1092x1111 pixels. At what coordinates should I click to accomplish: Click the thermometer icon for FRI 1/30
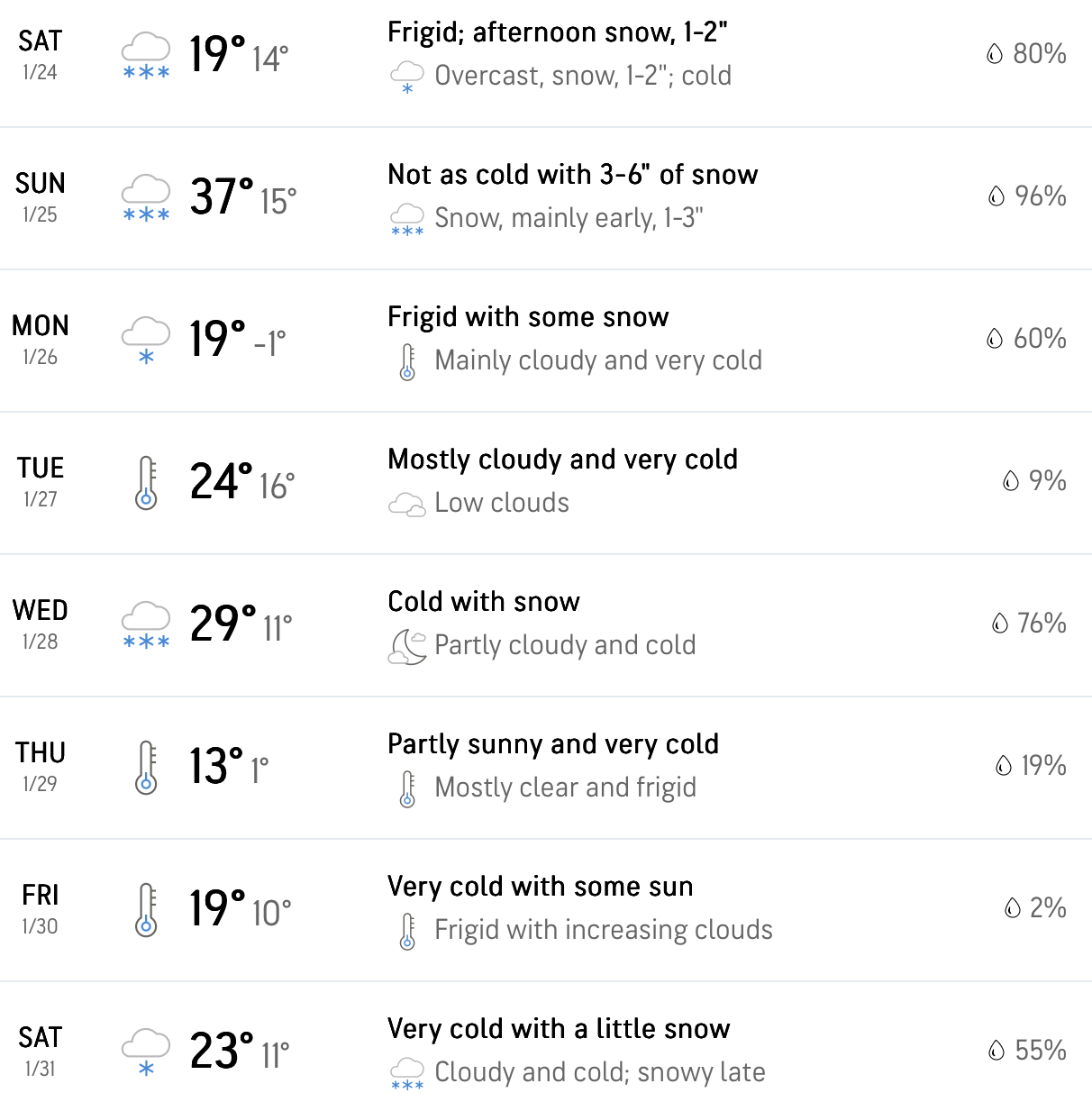point(146,910)
